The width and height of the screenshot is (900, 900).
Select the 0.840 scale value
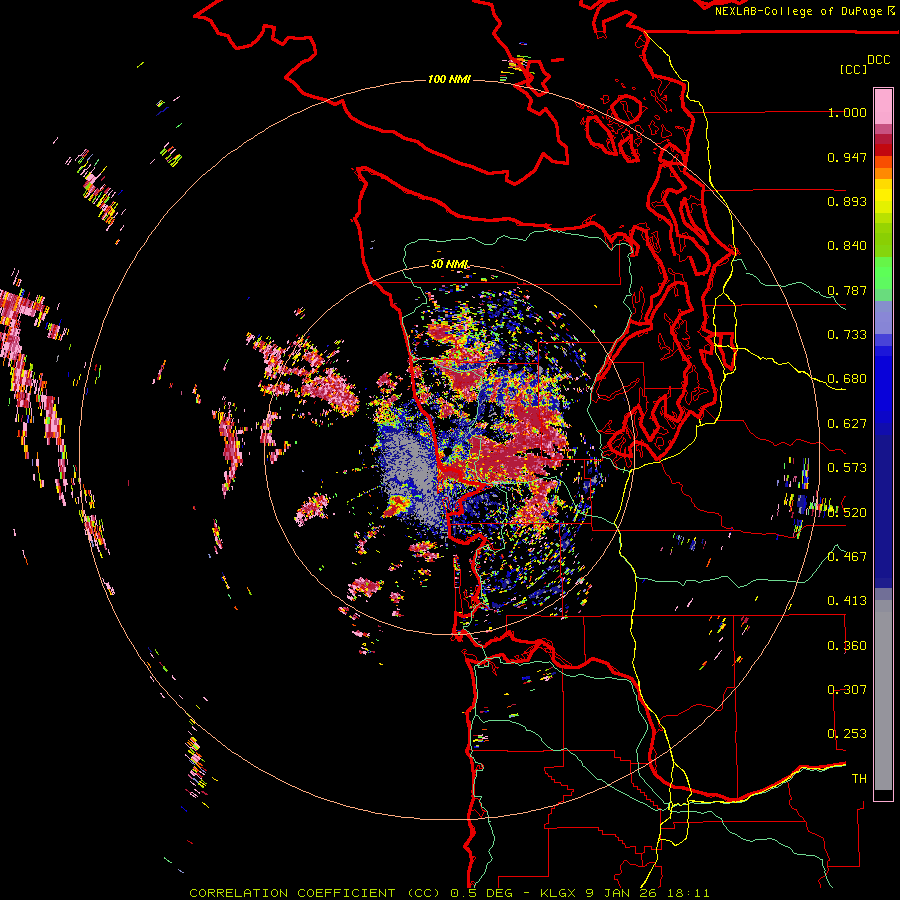(847, 246)
